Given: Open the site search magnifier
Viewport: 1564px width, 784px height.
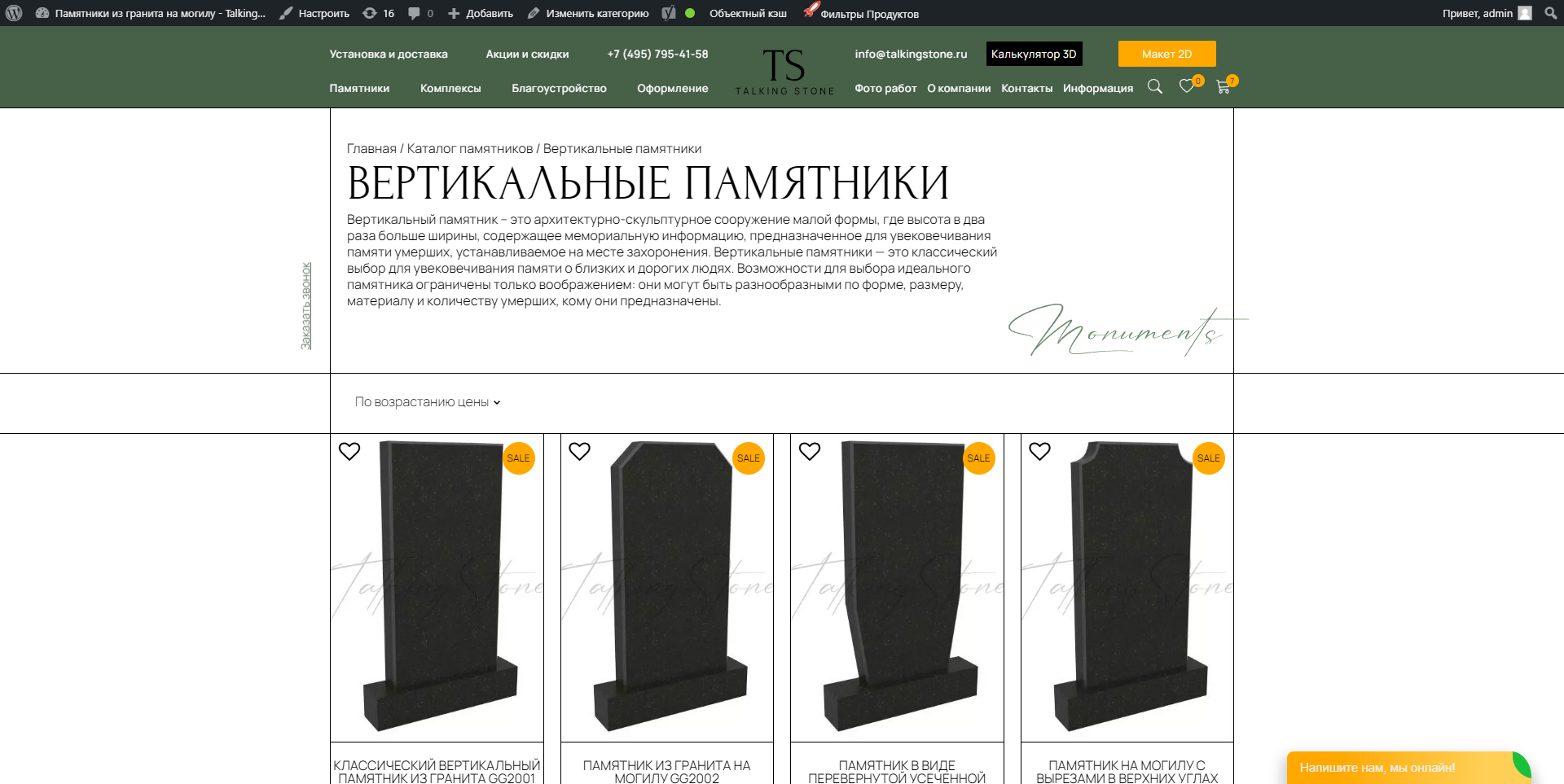Looking at the screenshot, I should 1155,86.
